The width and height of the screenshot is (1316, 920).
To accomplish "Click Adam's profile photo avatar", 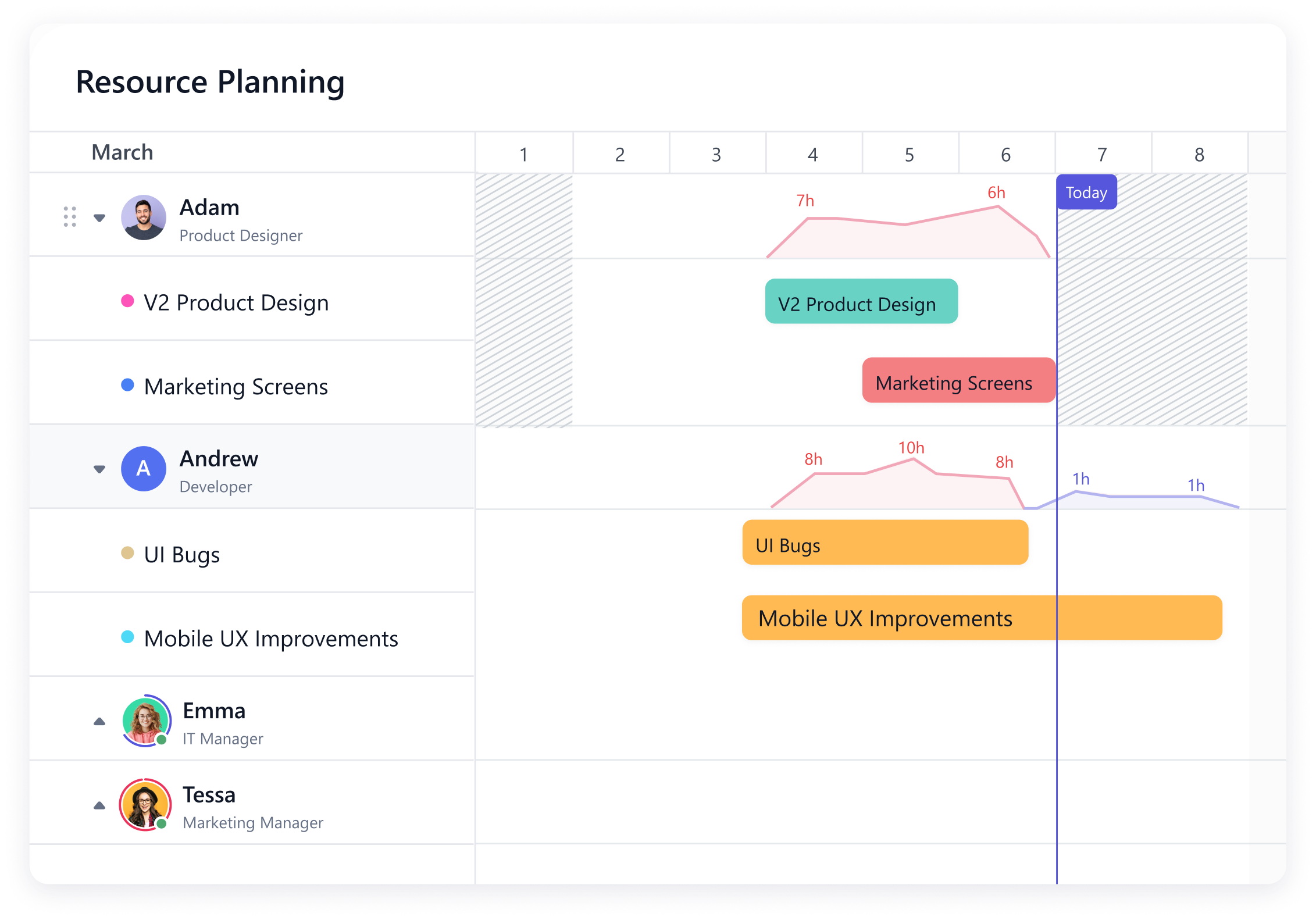I will tap(144, 217).
